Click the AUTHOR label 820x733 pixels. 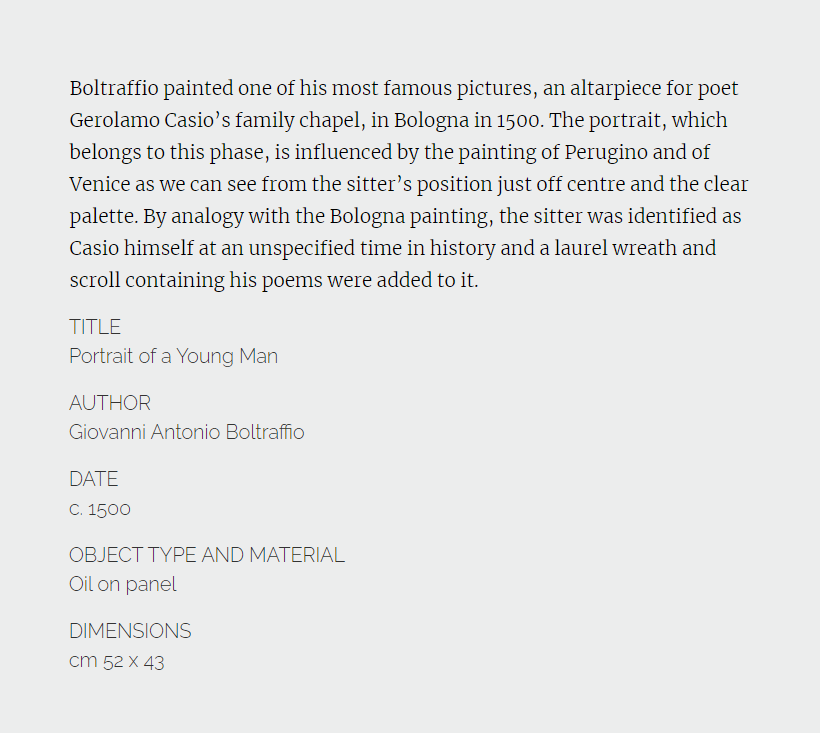click(110, 403)
